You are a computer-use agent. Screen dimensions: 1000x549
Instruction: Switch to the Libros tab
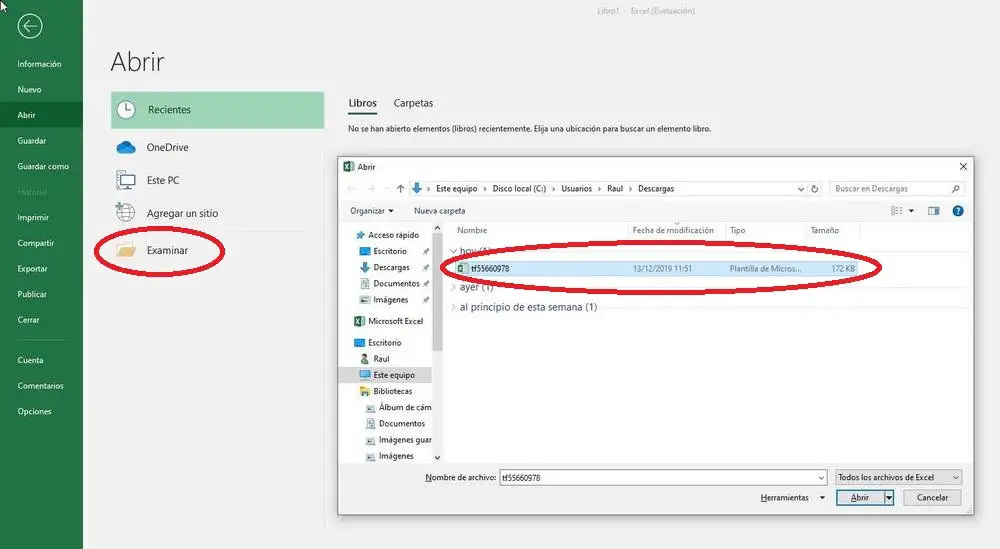(x=362, y=103)
